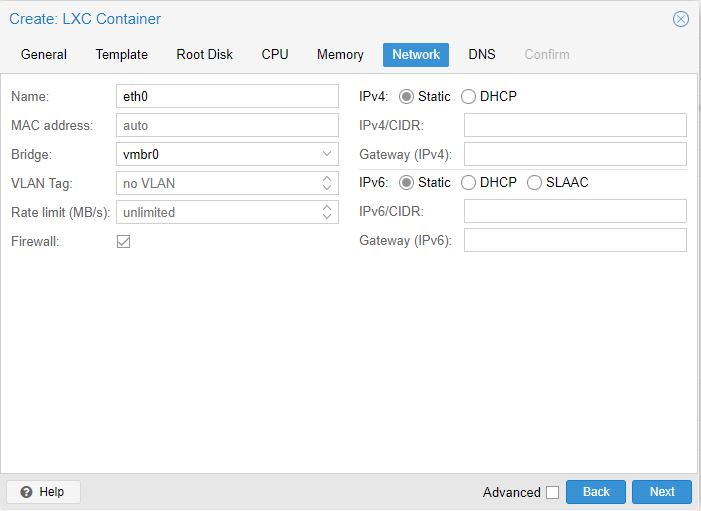Click the Gateway (IPv6) text field
The image size is (701, 511).
[x=575, y=240]
